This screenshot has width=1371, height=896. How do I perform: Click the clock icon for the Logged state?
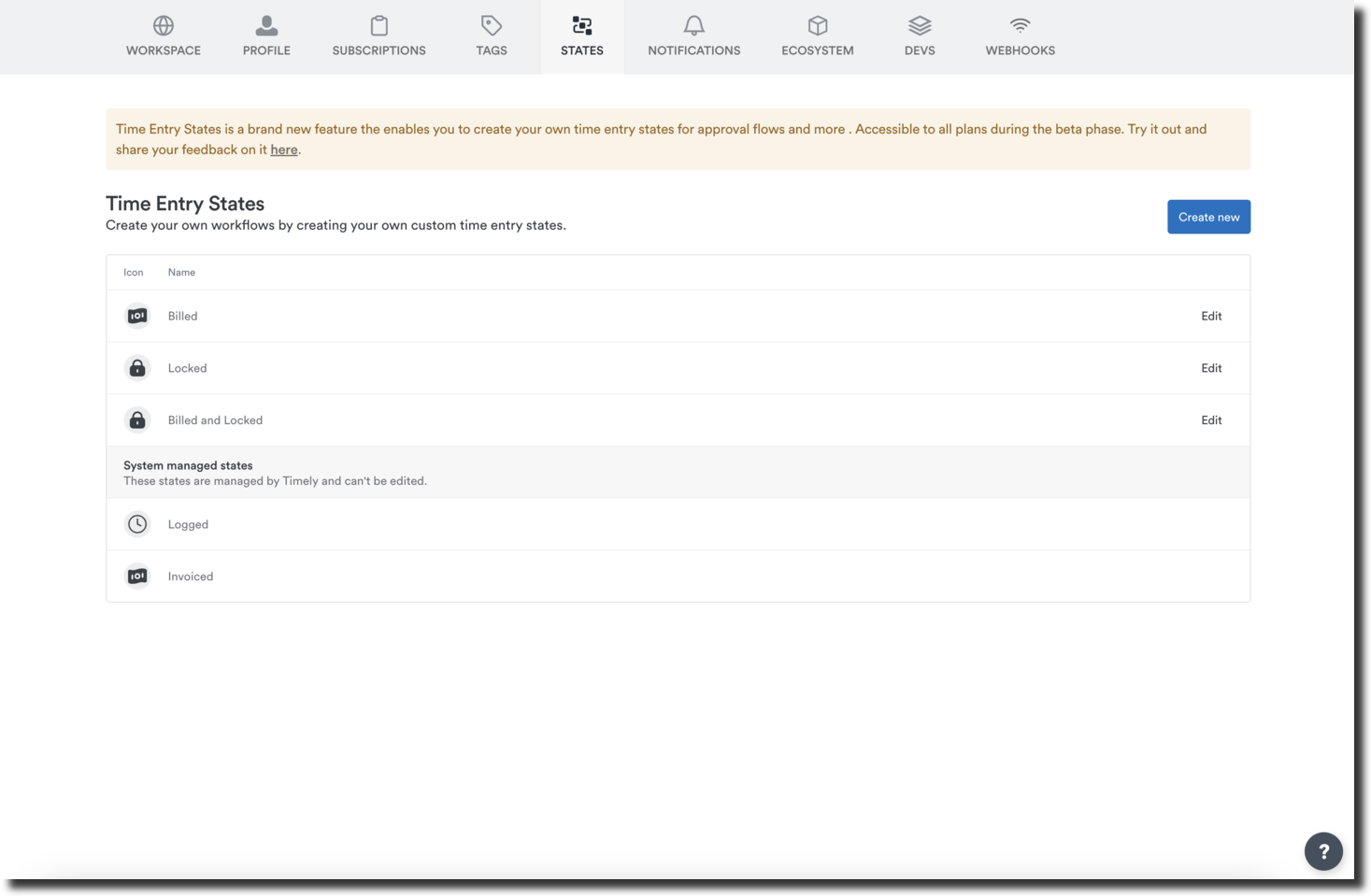click(x=136, y=523)
